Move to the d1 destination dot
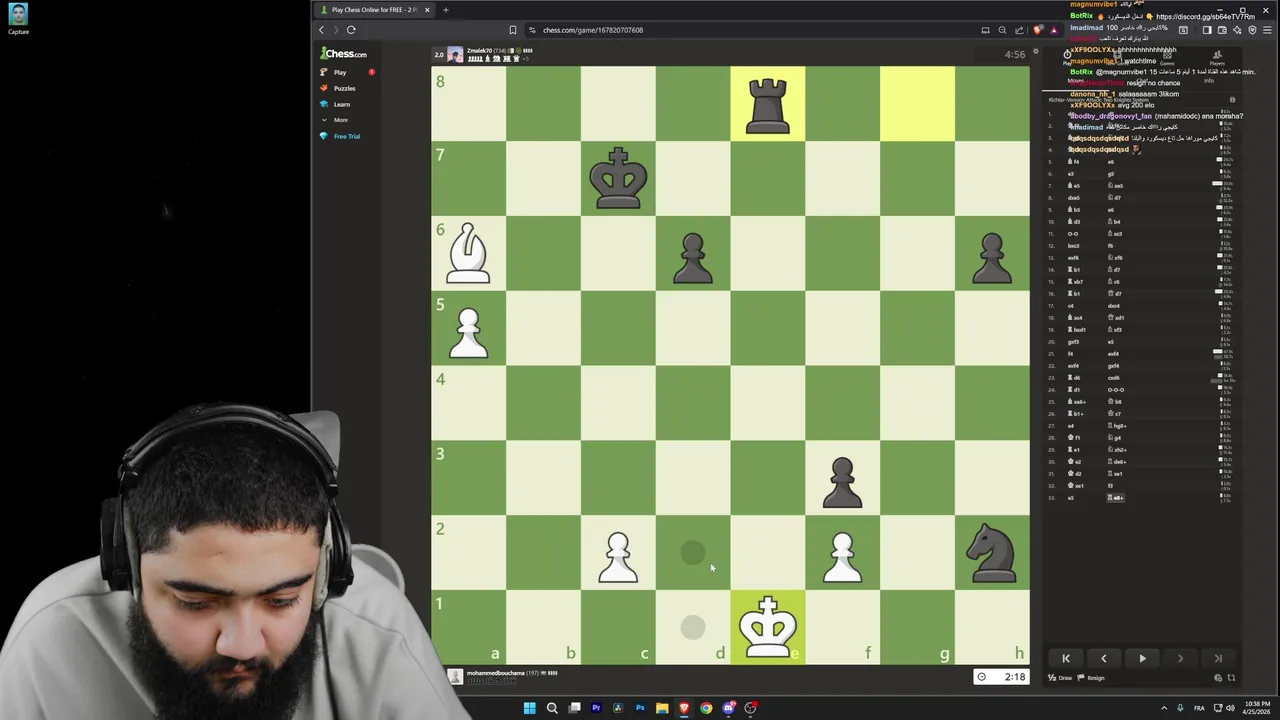Image resolution: width=1280 pixels, height=720 pixels. click(x=693, y=627)
